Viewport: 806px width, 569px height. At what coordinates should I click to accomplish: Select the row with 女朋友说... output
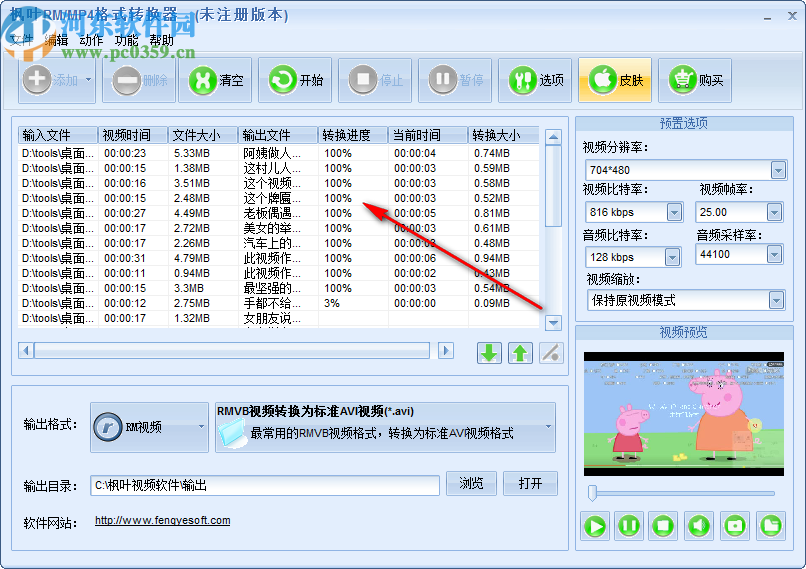click(x=279, y=318)
